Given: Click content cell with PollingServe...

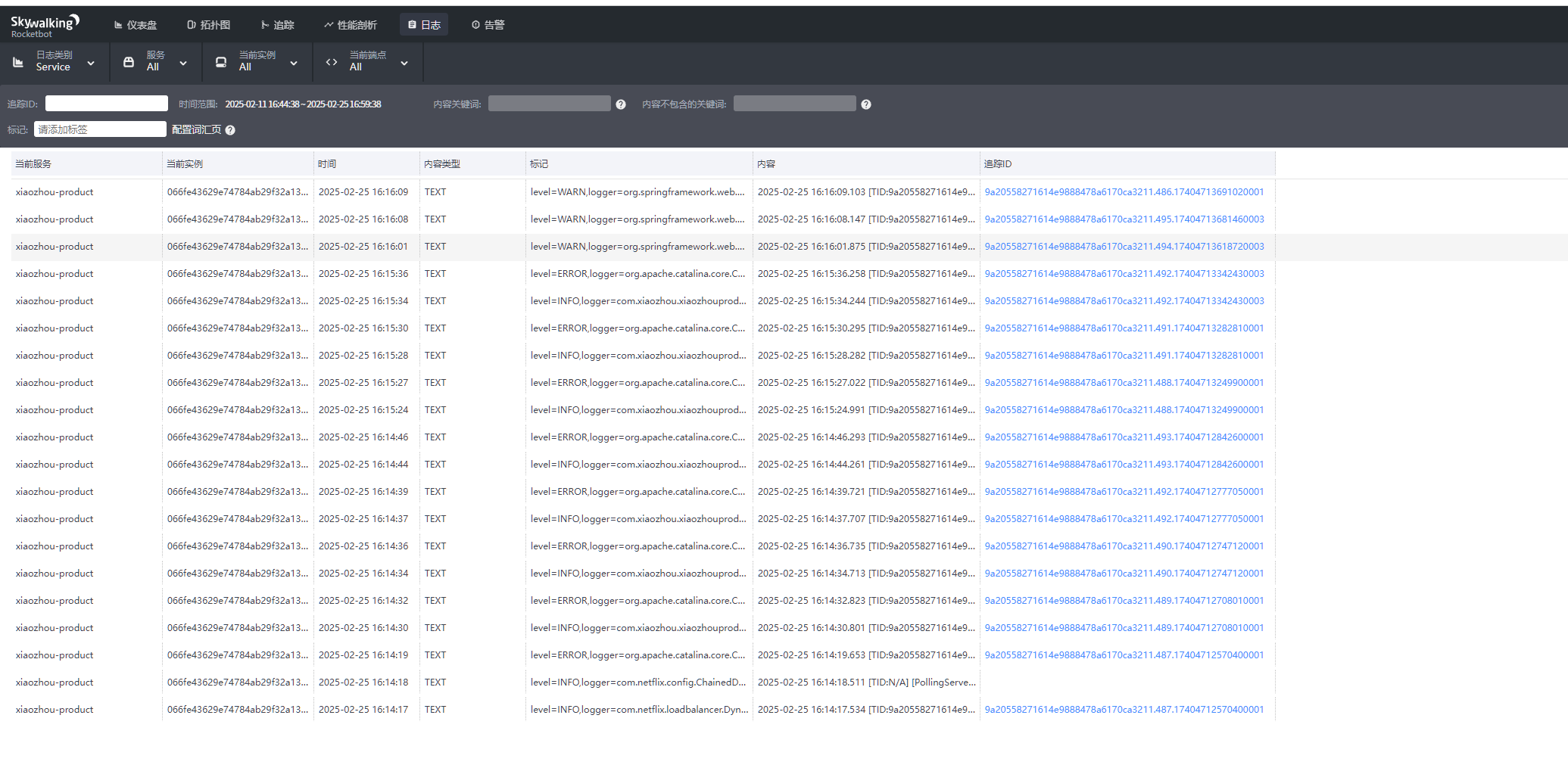Looking at the screenshot, I should 866,682.
